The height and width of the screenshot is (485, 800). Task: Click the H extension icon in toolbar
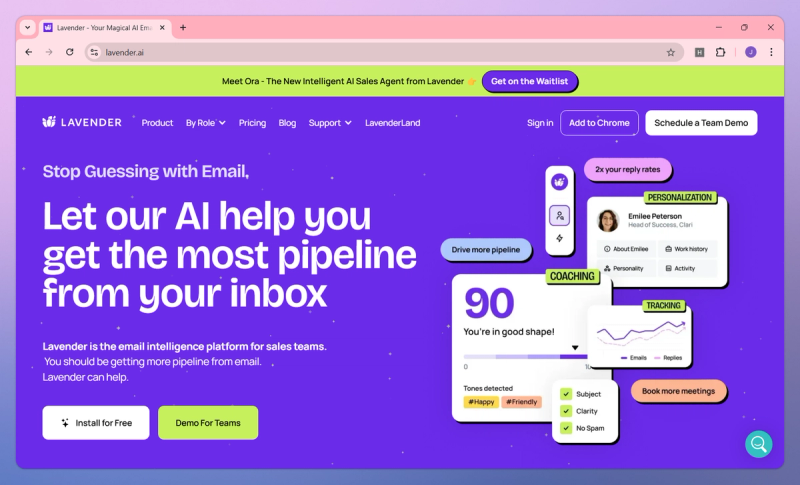[699, 52]
